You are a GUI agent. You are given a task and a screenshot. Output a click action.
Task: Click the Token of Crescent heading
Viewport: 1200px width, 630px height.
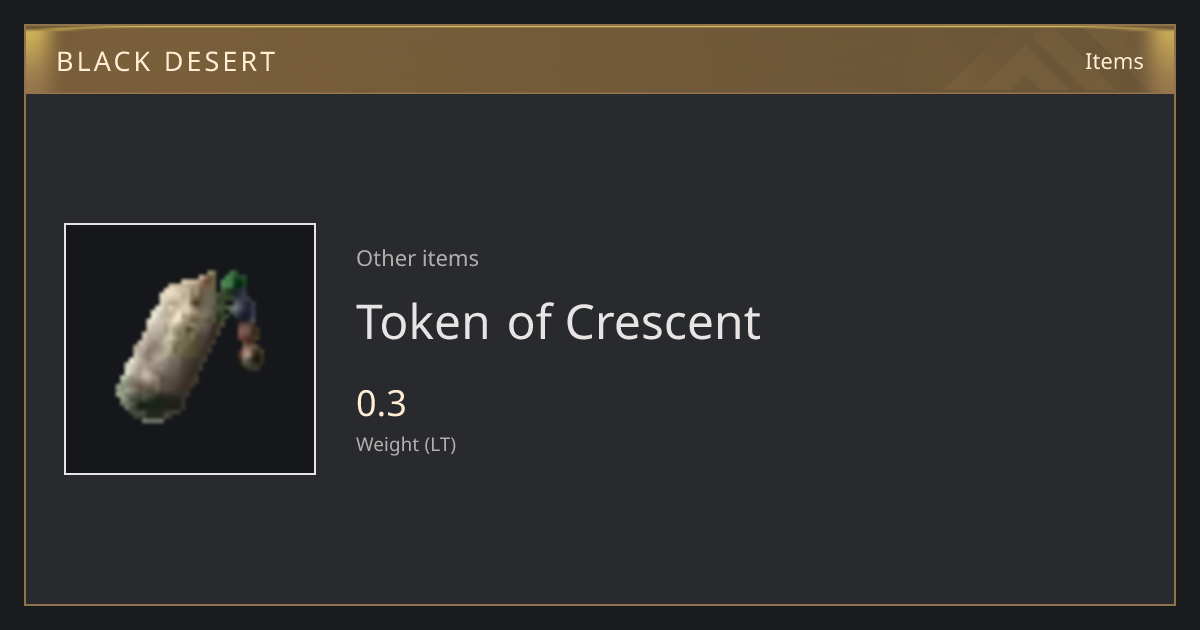[558, 322]
